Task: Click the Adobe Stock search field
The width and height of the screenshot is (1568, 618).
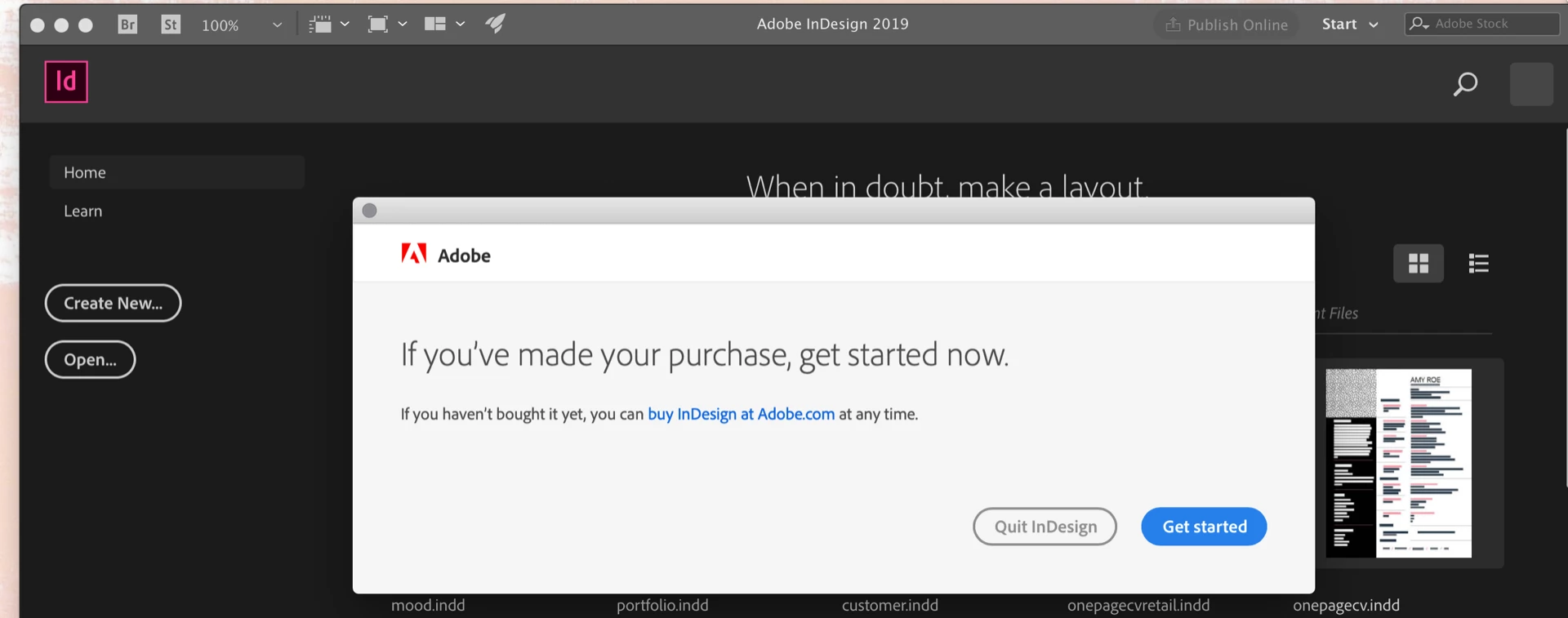Action: tap(1481, 24)
